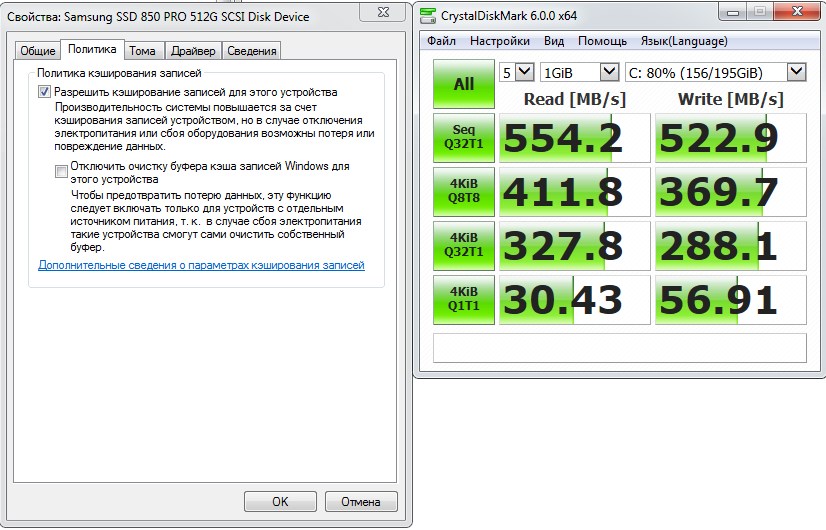Image resolution: width=826 pixels, height=530 pixels.
Task: Open the Язык(Language) menu
Action: pos(684,41)
